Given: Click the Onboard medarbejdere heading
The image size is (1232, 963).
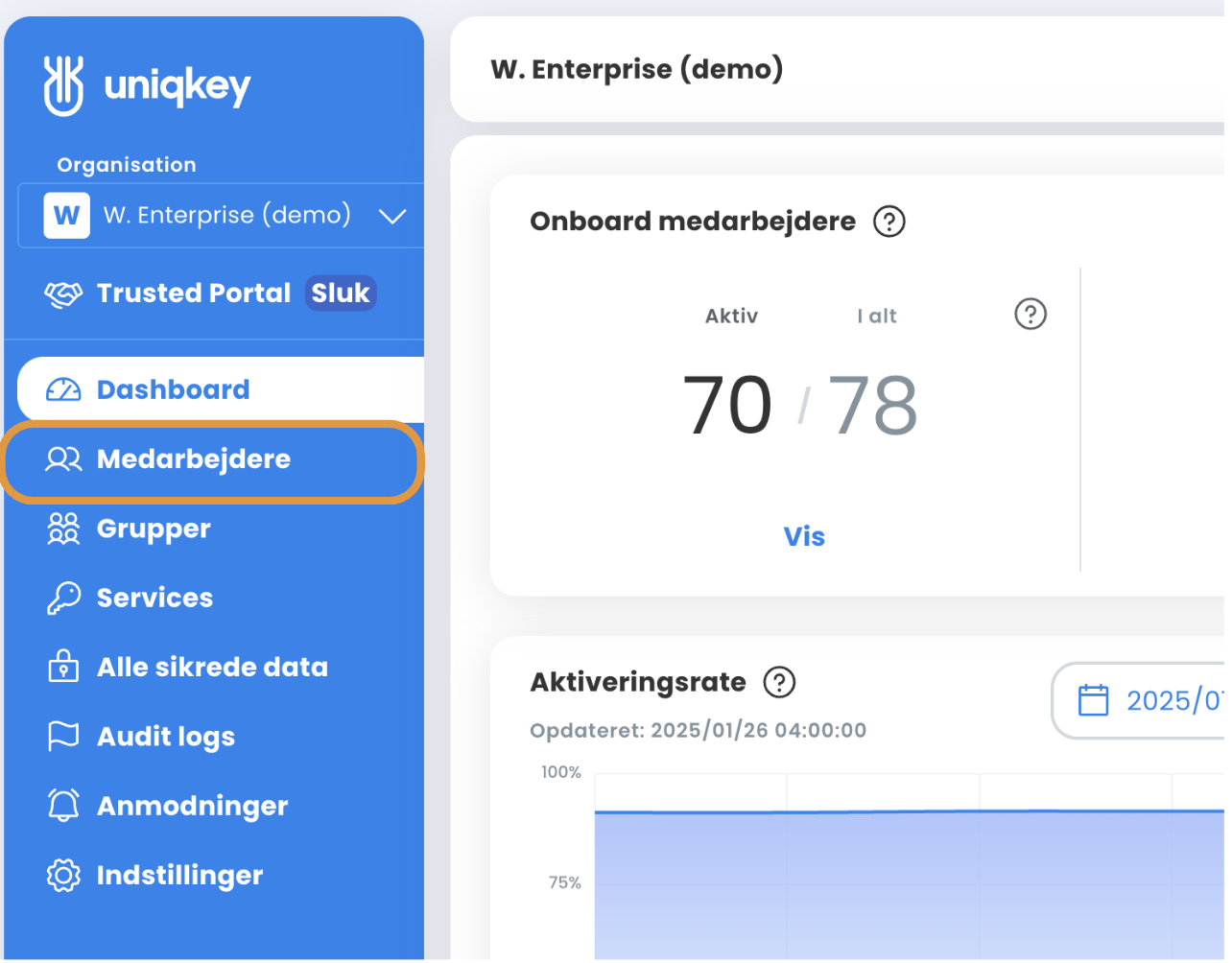Looking at the screenshot, I should 693,222.
